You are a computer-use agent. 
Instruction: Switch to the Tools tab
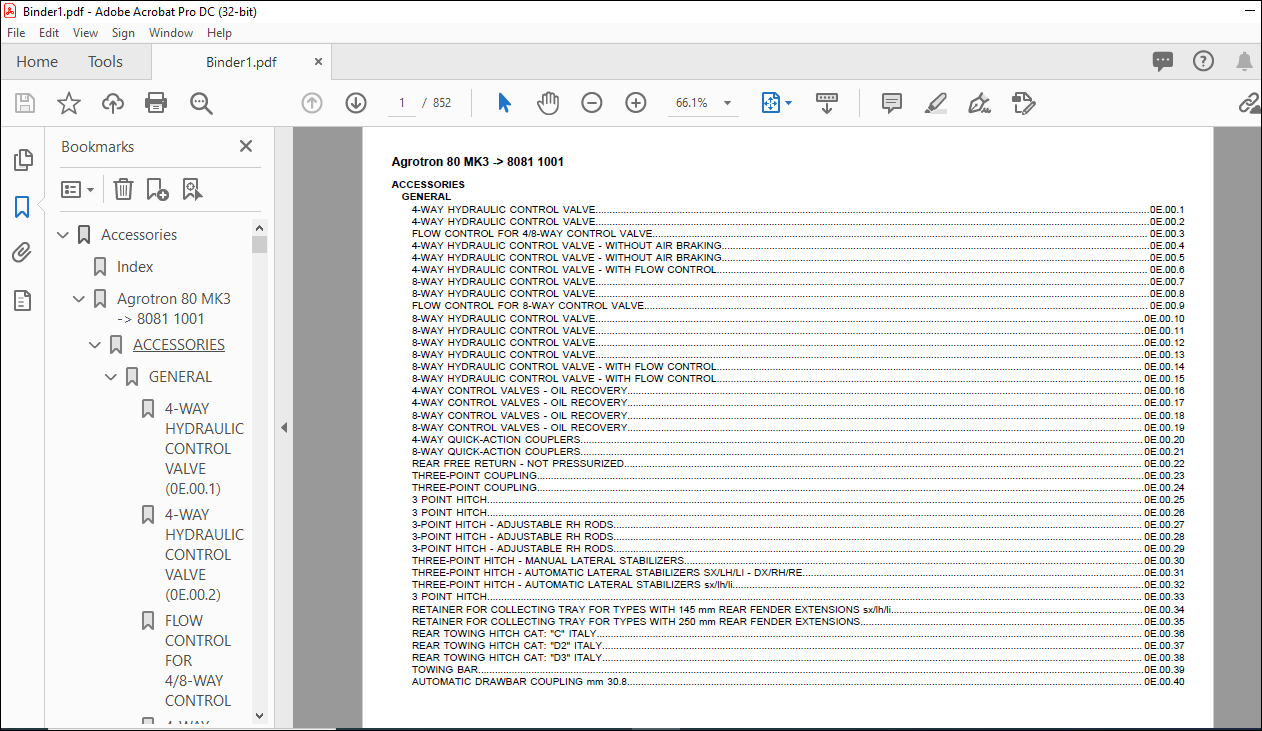(x=105, y=62)
